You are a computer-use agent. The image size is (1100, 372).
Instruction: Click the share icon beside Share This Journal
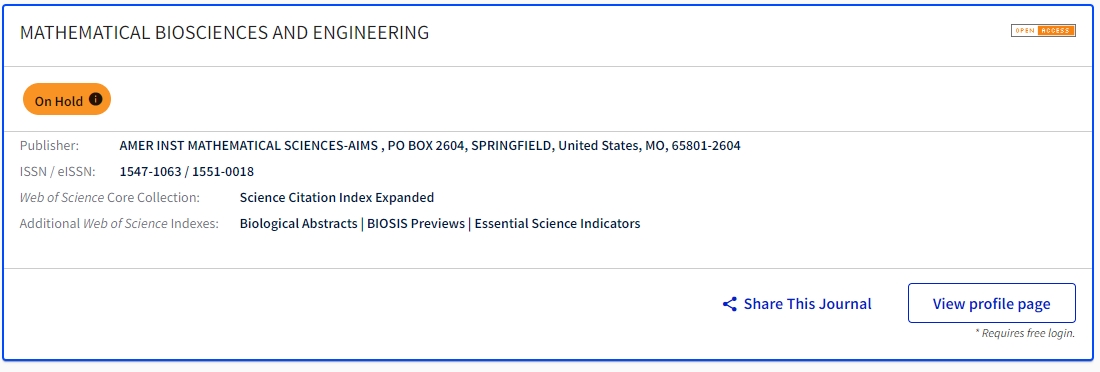(730, 304)
